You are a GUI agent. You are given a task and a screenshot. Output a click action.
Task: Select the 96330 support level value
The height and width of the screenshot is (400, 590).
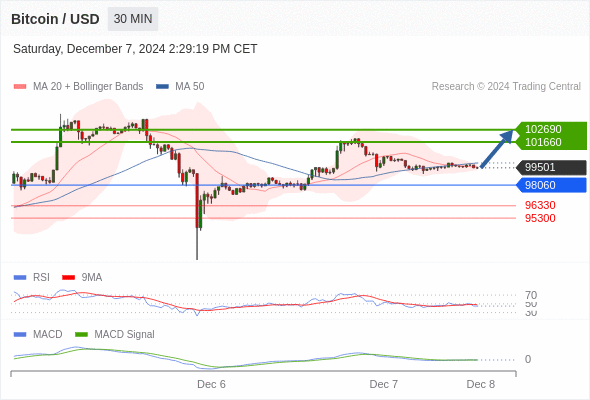[540, 205]
